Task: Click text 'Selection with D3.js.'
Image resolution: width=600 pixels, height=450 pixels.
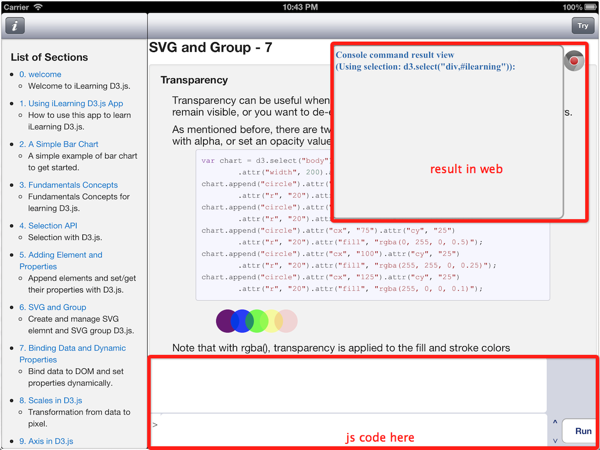Action: coord(65,238)
